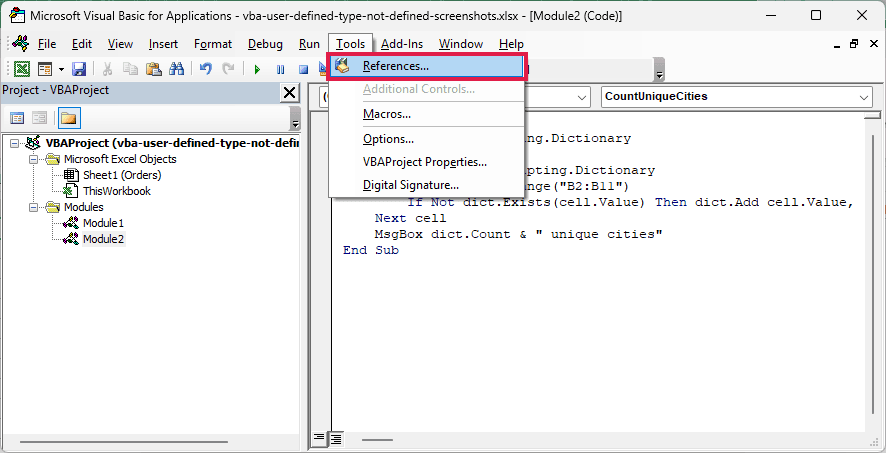Open the View menu

click(120, 44)
